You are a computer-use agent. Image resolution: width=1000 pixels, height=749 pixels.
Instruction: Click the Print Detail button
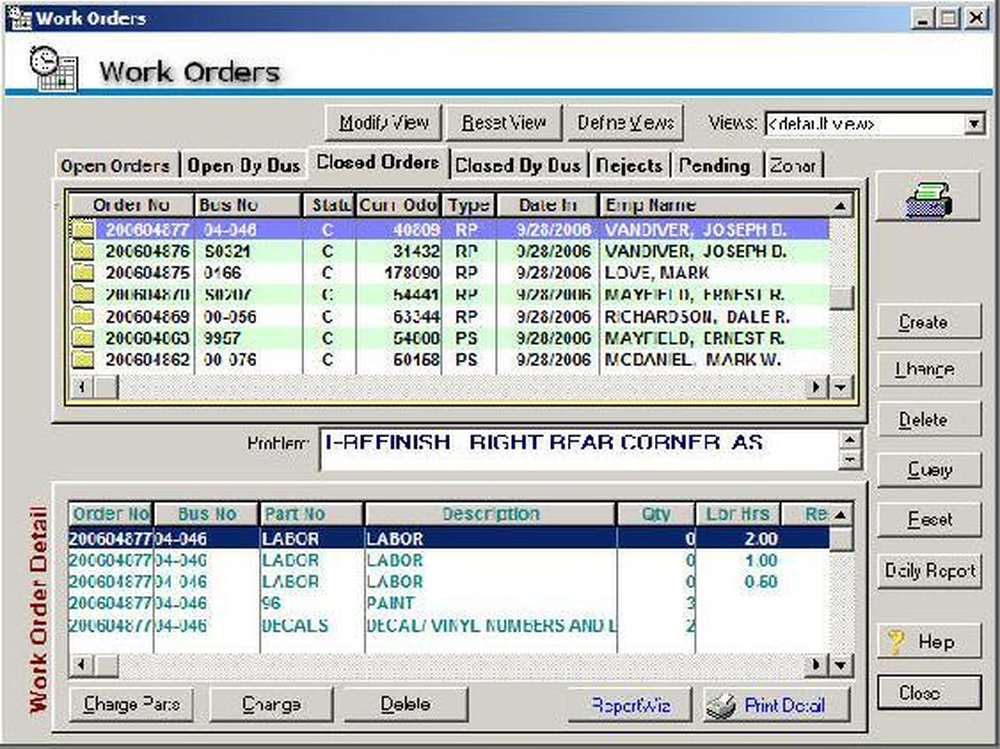776,704
